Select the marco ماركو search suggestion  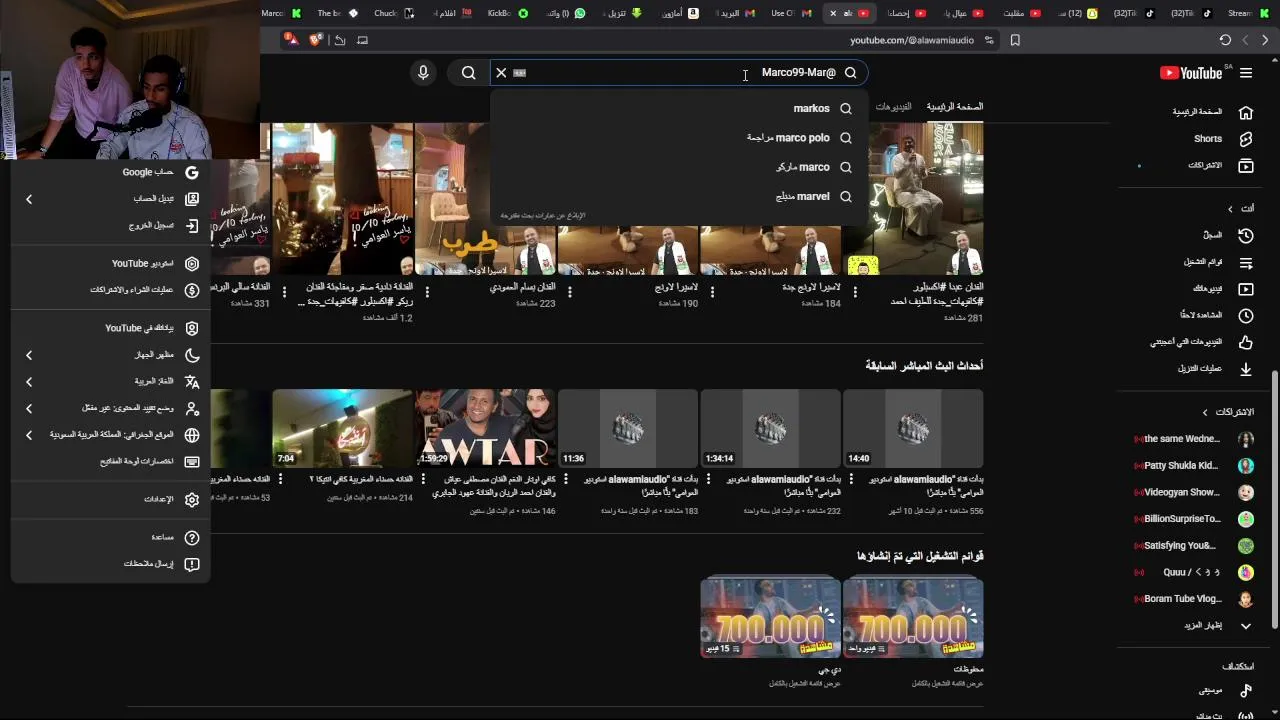(680, 167)
